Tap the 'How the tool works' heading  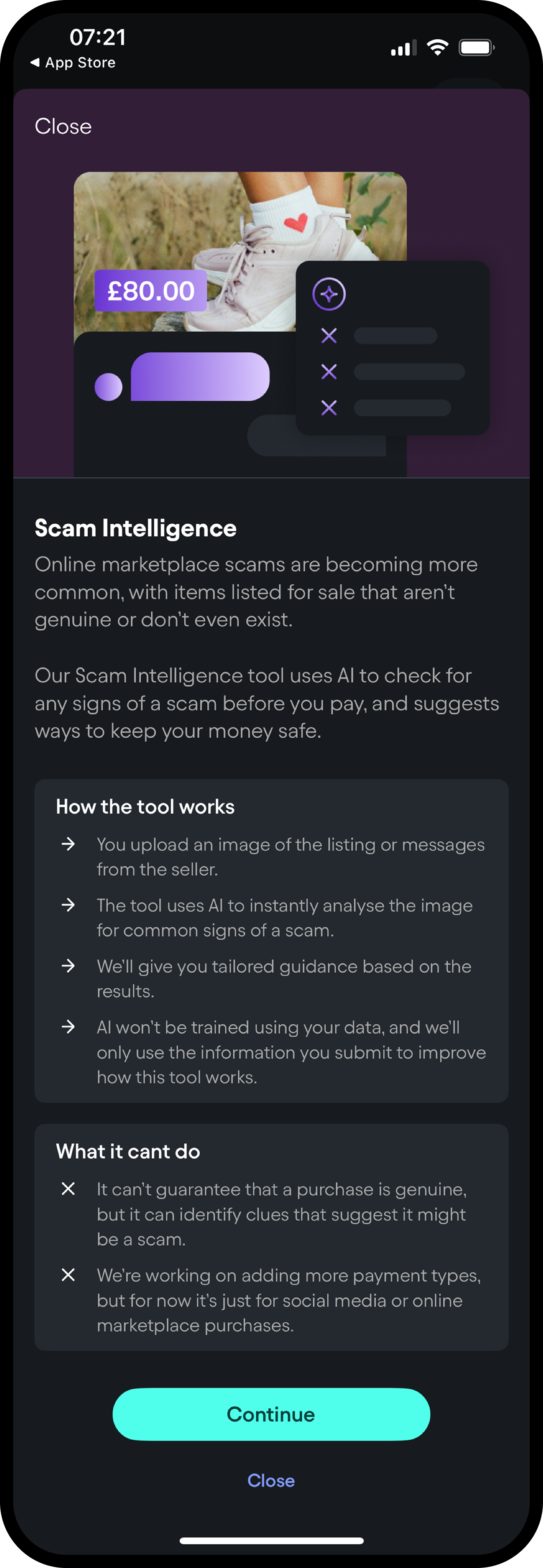click(145, 806)
